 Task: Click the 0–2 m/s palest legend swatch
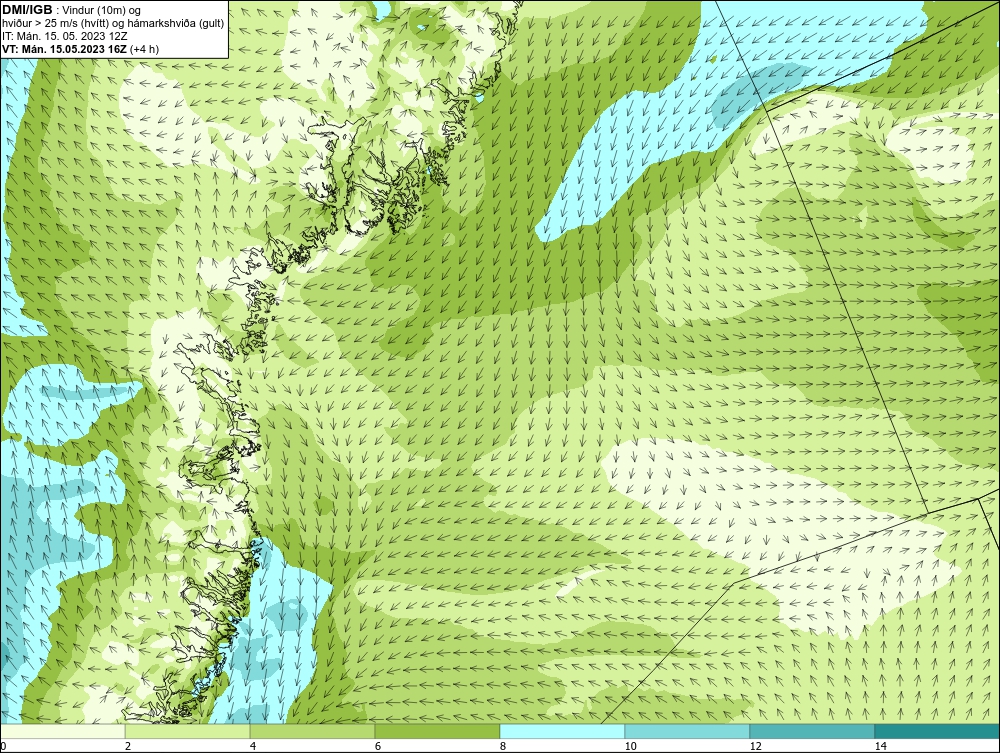coord(62,731)
